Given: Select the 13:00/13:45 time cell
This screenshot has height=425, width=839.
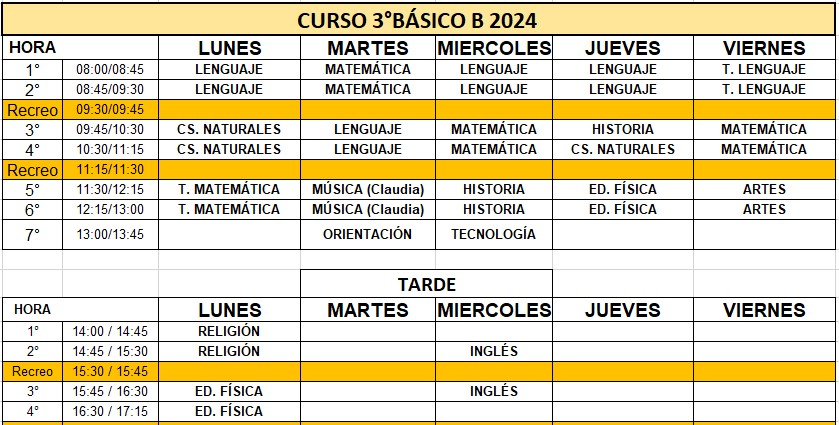Looking at the screenshot, I should click(x=110, y=234).
